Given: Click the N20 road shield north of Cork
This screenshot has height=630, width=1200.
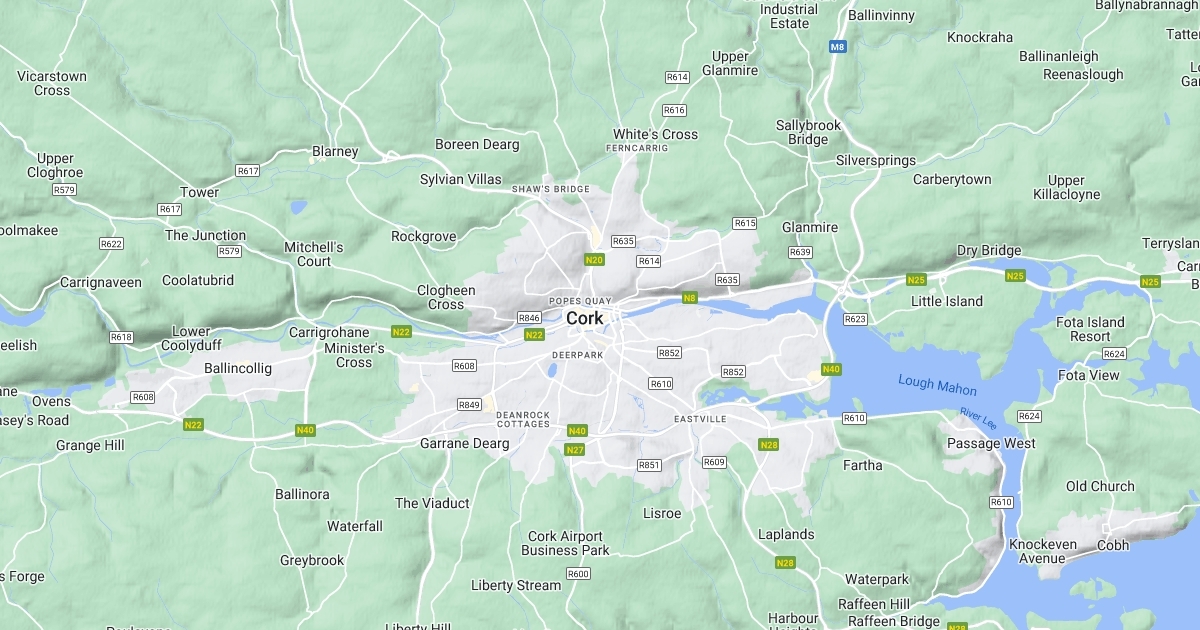Looking at the screenshot, I should [595, 260].
